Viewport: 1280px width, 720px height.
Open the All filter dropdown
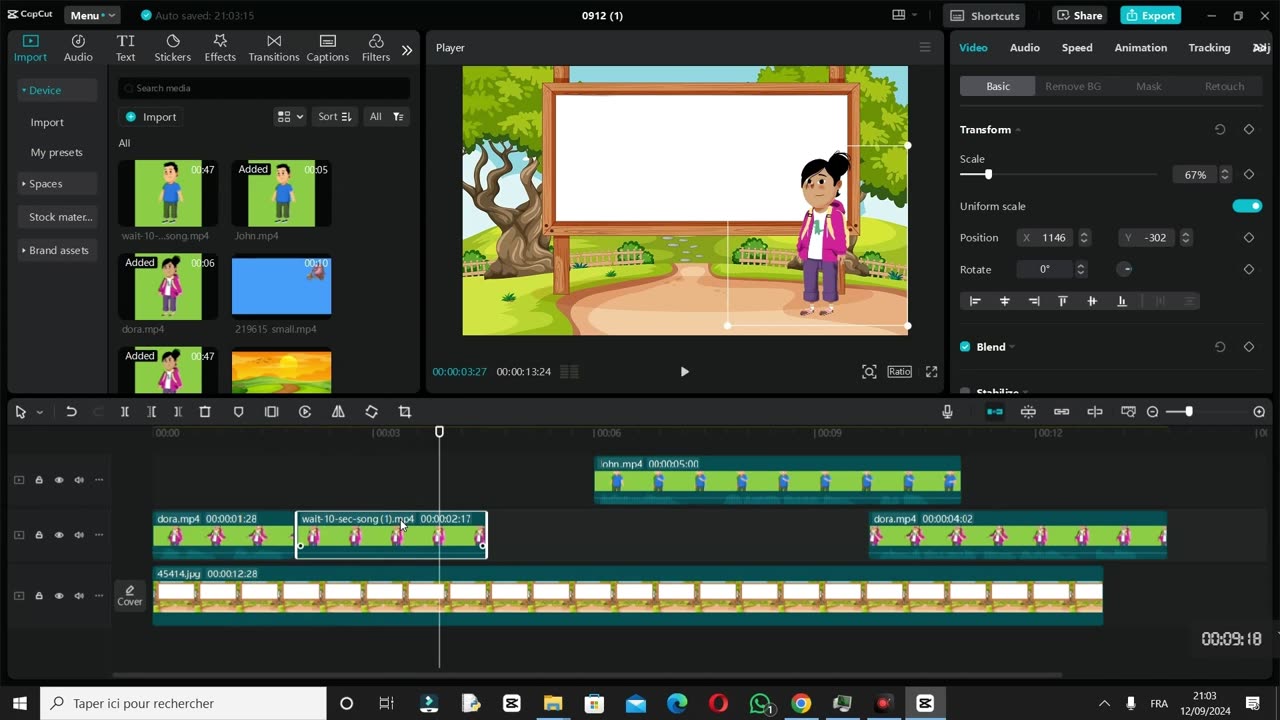click(386, 117)
